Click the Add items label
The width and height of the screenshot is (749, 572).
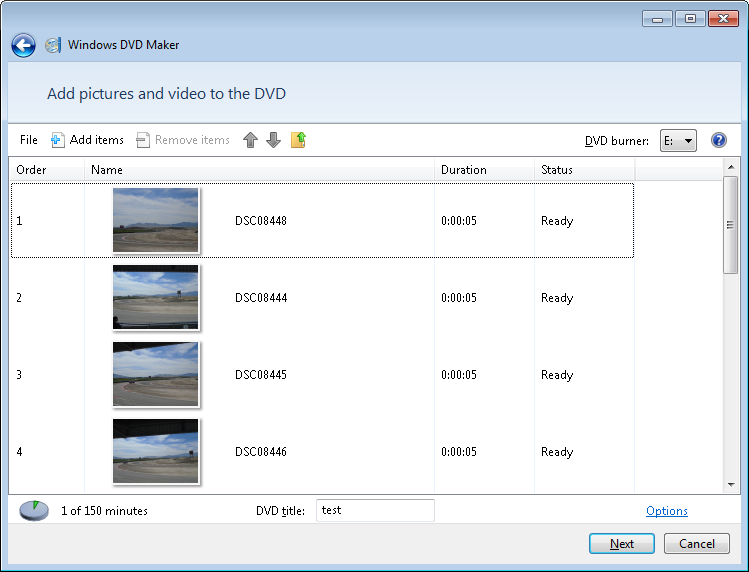(x=96, y=140)
